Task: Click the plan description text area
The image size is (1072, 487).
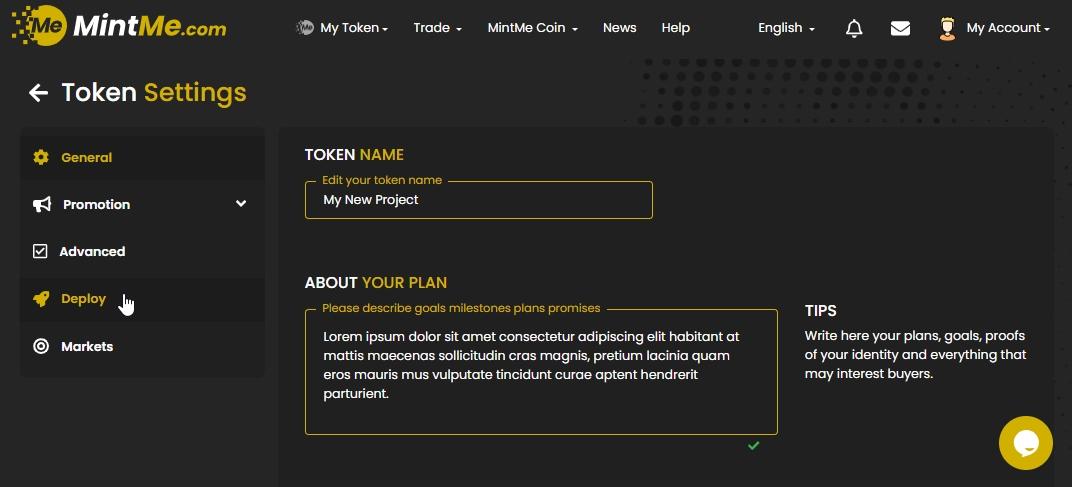Action: pos(540,372)
